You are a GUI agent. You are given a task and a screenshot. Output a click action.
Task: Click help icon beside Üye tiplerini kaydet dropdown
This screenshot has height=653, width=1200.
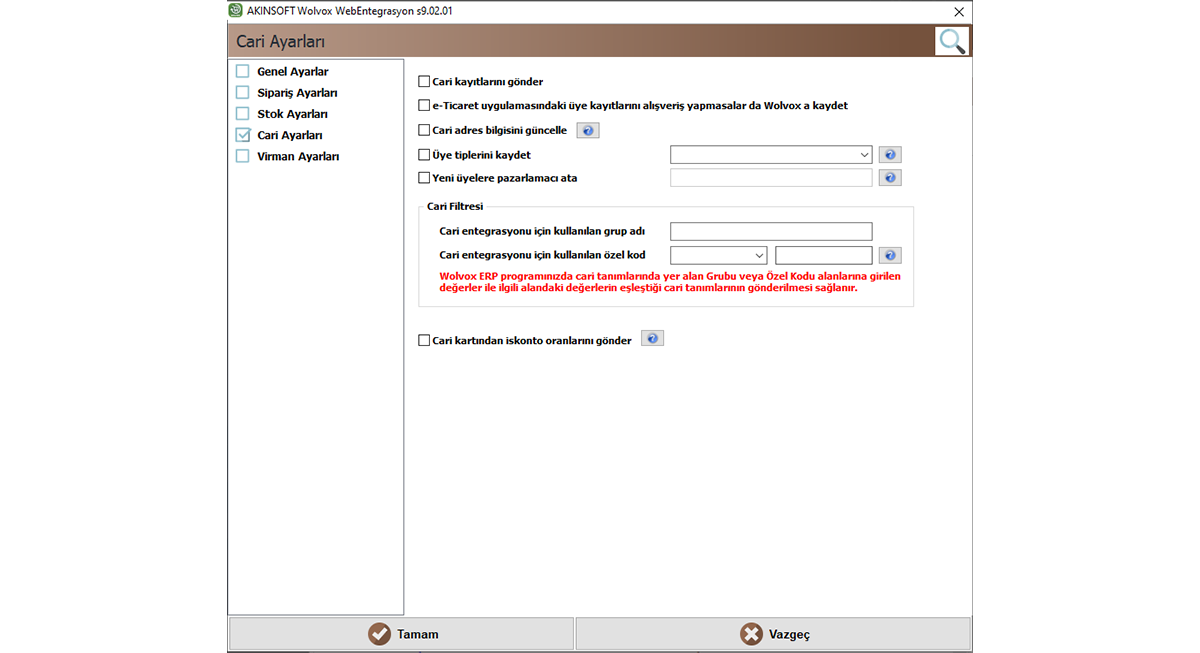[x=890, y=155]
